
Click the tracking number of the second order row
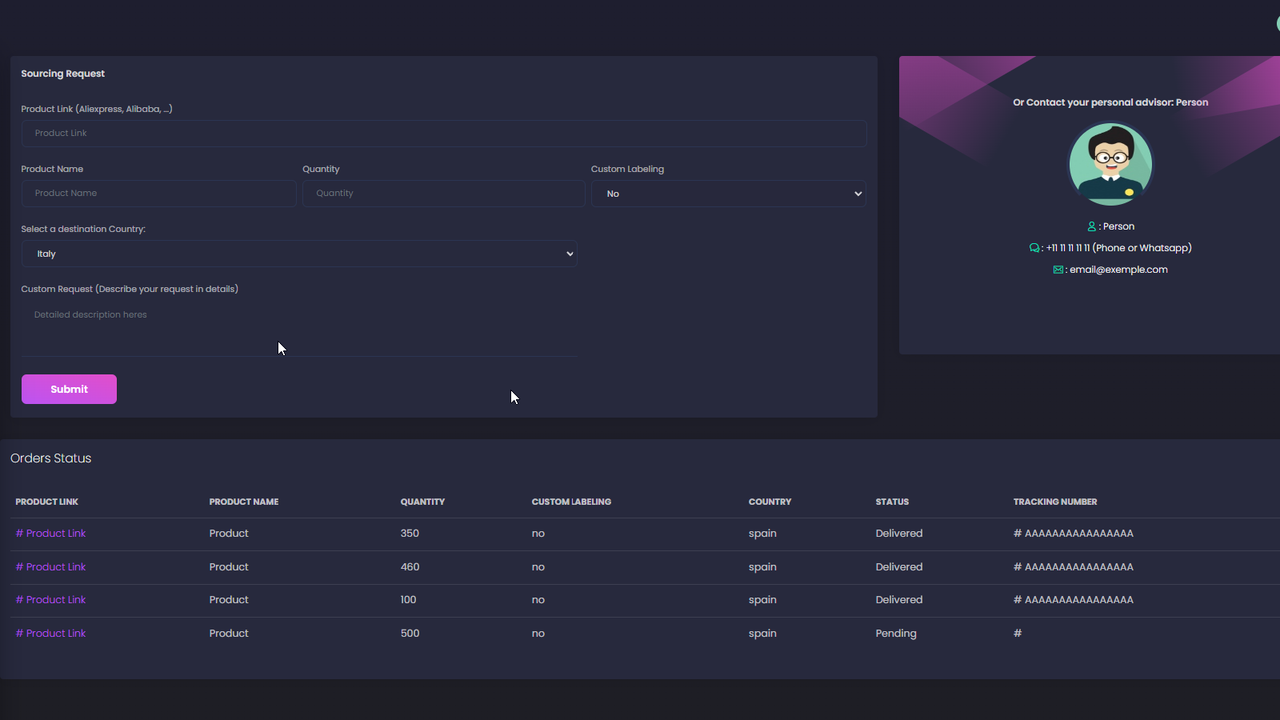[1074, 566]
